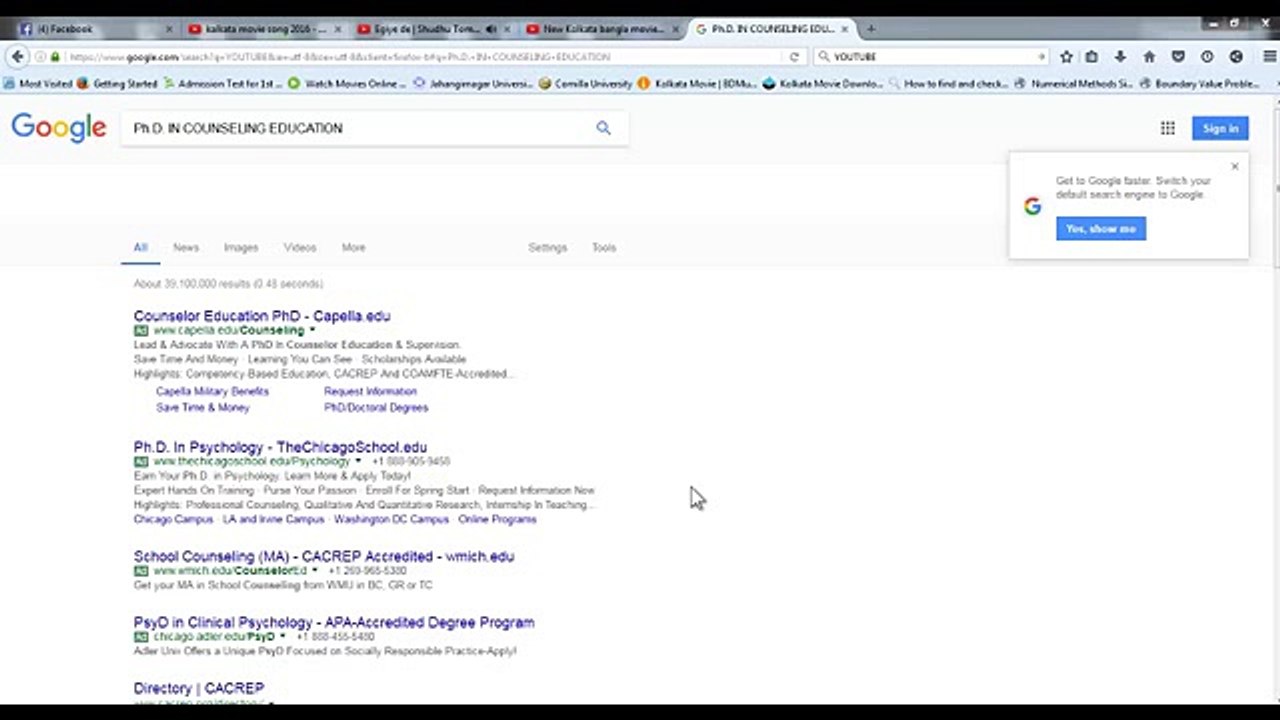This screenshot has height=720, width=1280.
Task: Click the Google logo
Action: click(59, 128)
